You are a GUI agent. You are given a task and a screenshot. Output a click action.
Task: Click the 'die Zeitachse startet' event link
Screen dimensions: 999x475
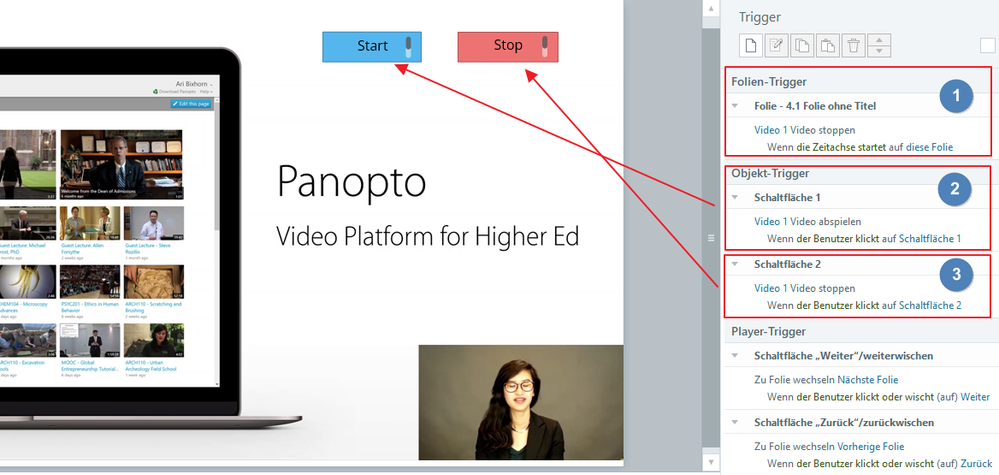coord(841,147)
